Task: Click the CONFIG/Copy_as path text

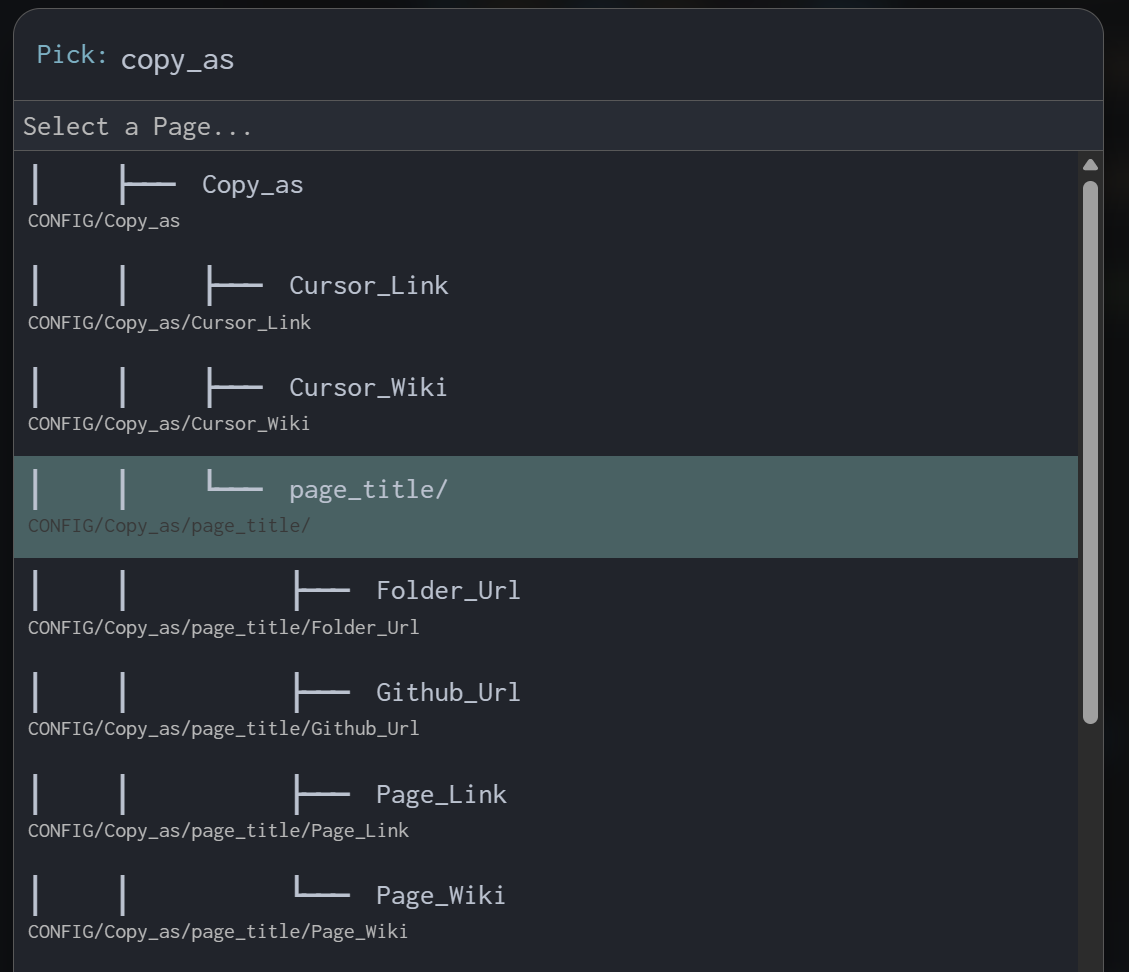Action: [x=104, y=221]
